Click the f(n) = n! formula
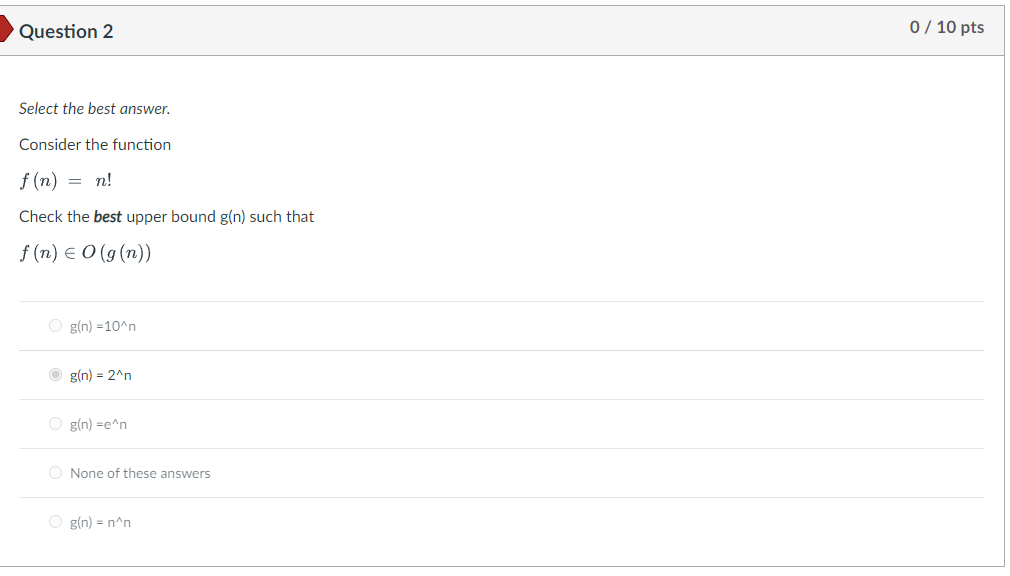 (66, 181)
